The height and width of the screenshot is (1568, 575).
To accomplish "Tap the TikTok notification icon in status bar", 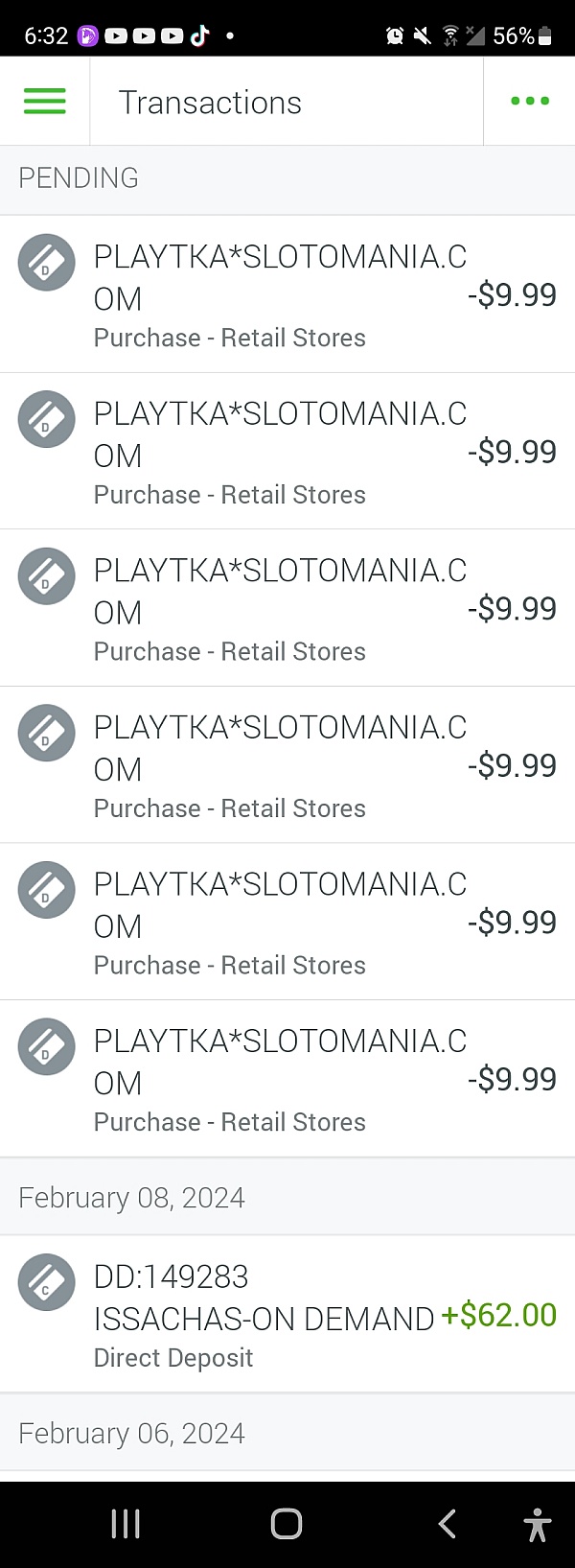I will (x=199, y=35).
